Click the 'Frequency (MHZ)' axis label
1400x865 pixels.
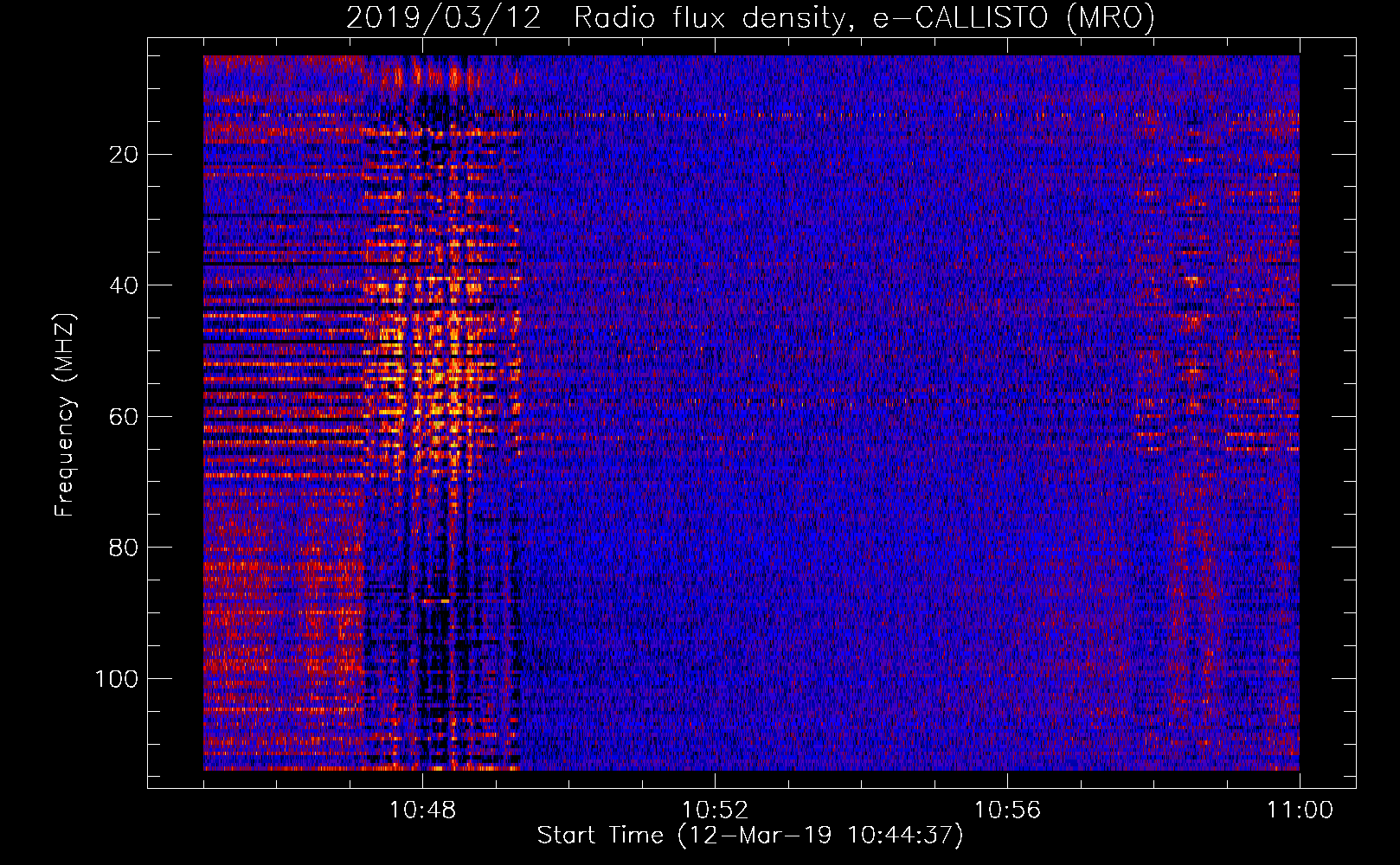pos(65,414)
